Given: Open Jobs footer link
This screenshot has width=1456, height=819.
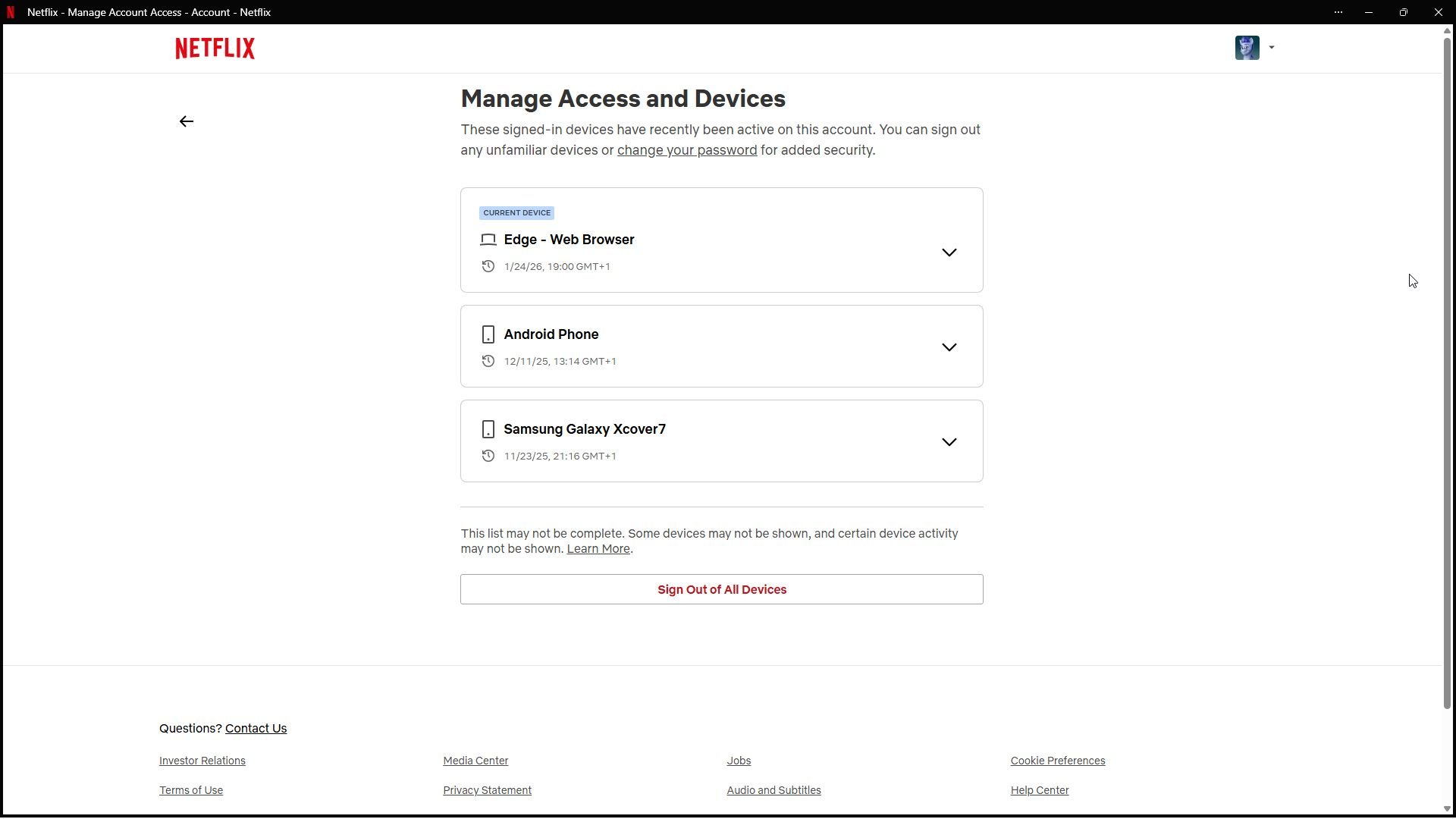Looking at the screenshot, I should [739, 761].
